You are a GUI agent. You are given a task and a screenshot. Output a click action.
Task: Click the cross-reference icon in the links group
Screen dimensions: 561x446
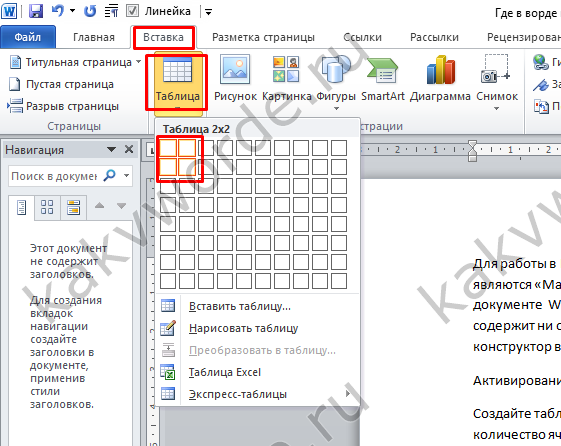(541, 107)
